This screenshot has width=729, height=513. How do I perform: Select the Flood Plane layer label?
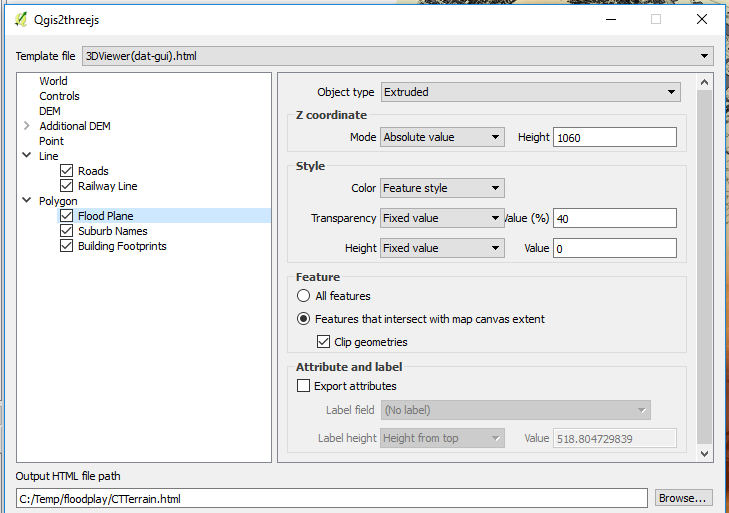[x=106, y=216]
